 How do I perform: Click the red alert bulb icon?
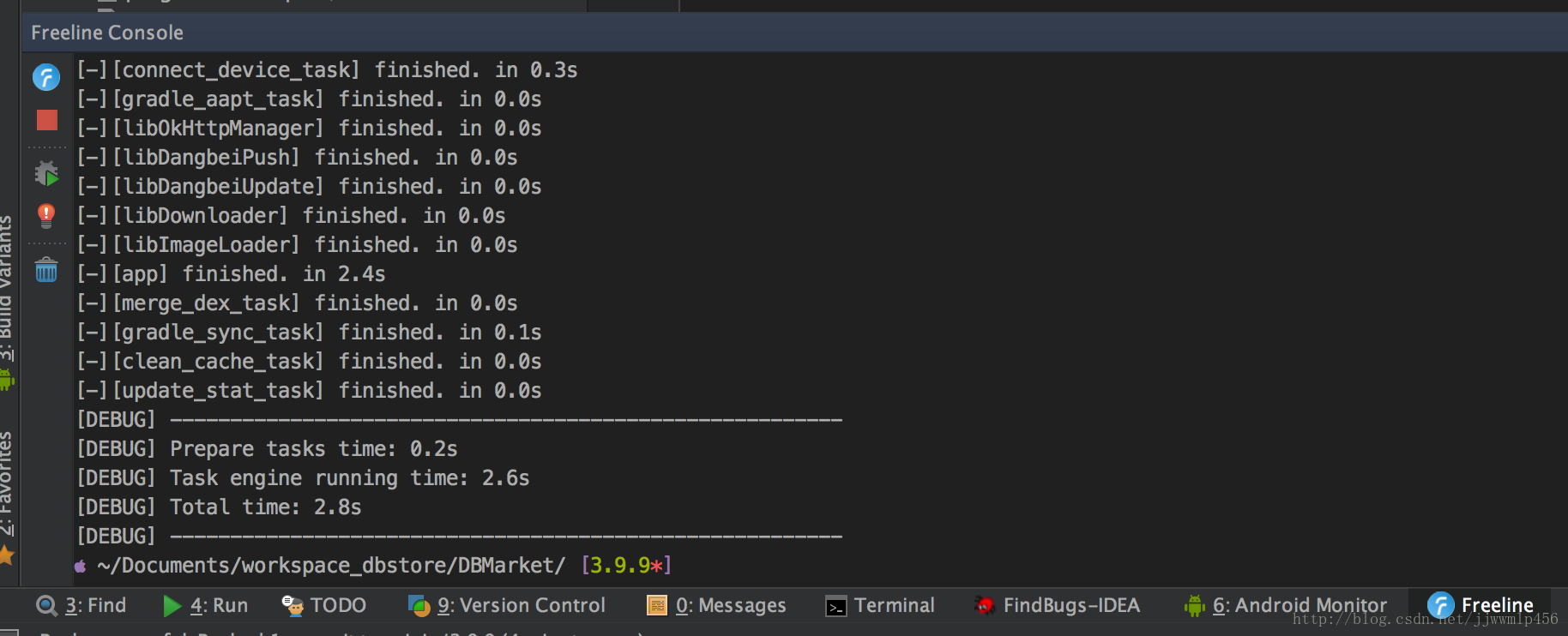(x=46, y=215)
